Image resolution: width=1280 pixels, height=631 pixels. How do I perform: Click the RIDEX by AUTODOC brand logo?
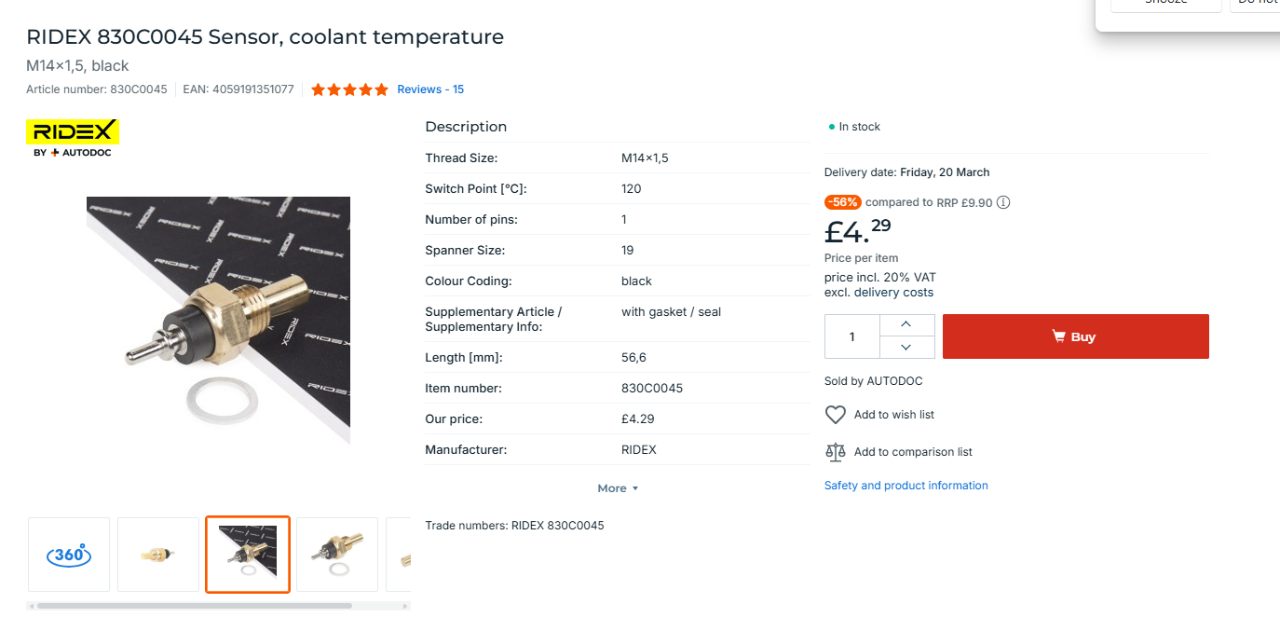pos(72,138)
